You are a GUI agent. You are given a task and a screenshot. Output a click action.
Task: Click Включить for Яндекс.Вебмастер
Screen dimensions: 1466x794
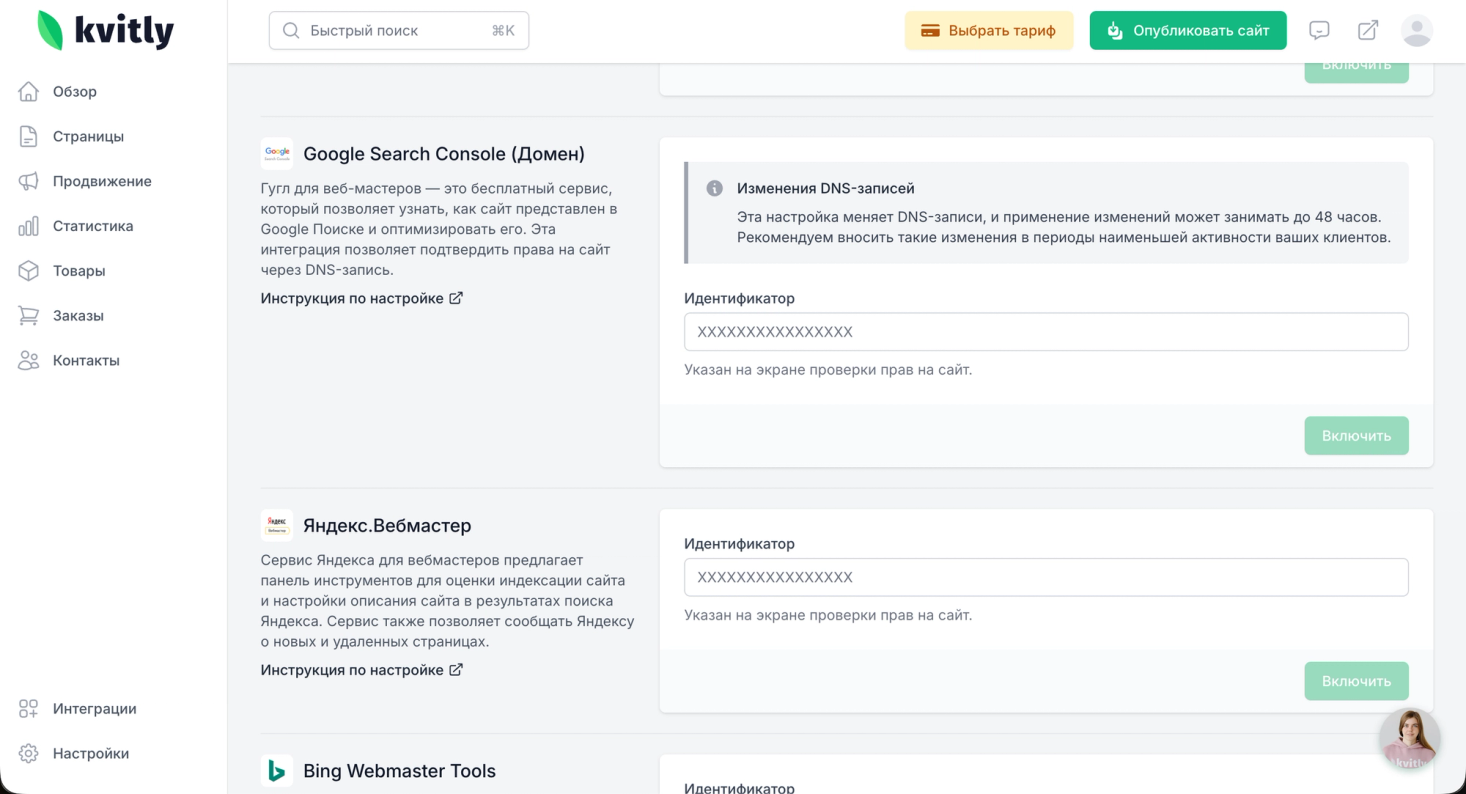(x=1356, y=681)
